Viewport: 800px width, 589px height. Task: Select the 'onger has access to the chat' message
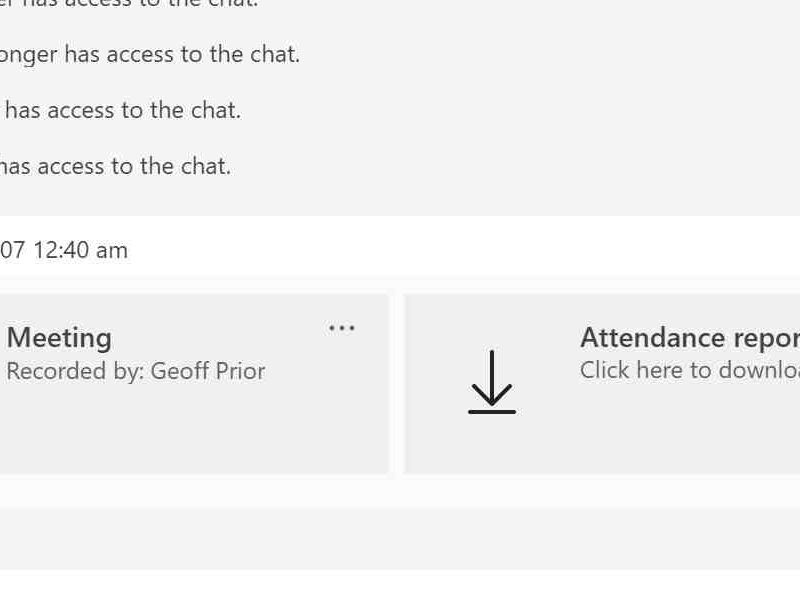(x=150, y=55)
